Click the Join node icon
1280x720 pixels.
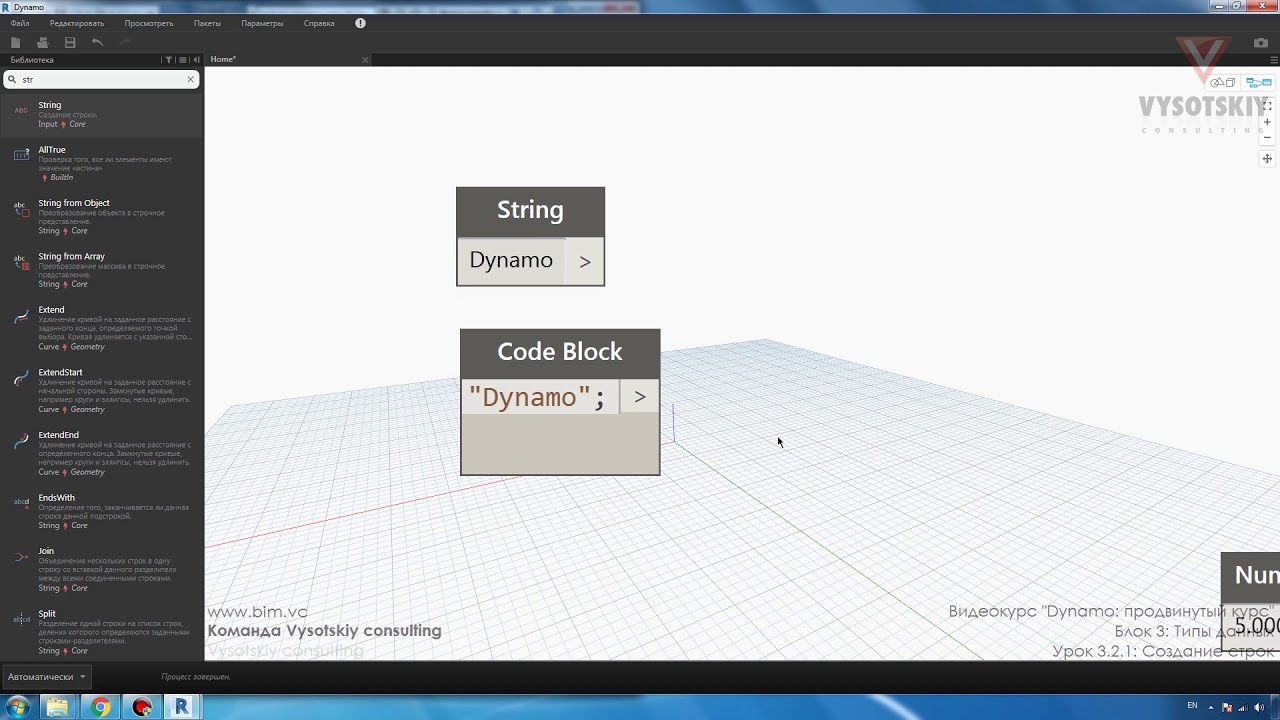(21, 556)
